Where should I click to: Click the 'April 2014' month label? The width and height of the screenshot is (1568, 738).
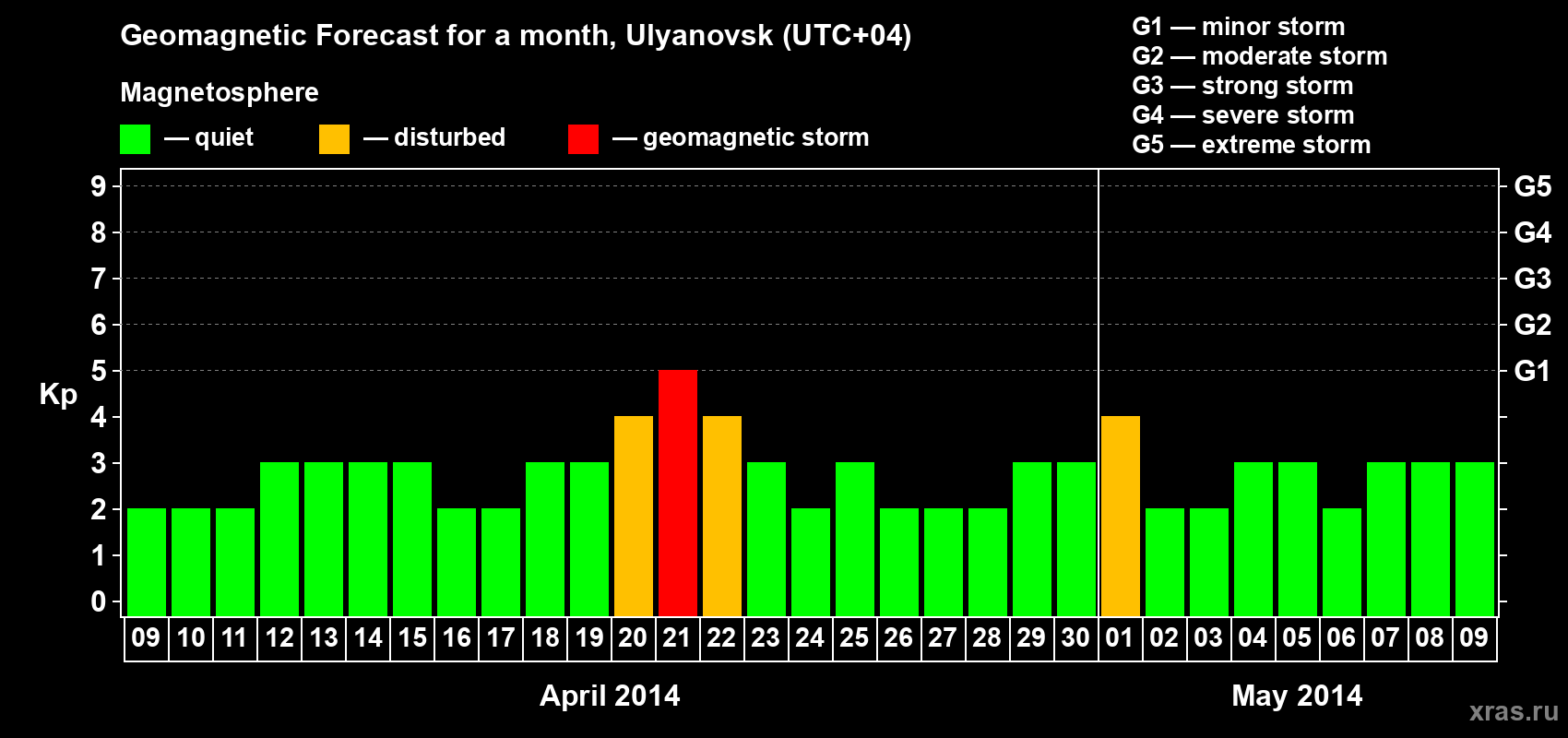(x=610, y=696)
